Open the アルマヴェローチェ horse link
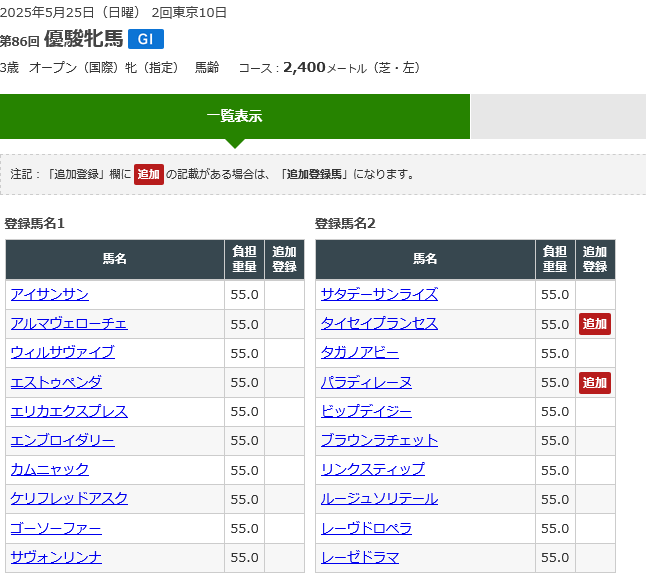Viewport: 646px width, 586px height. coord(69,323)
